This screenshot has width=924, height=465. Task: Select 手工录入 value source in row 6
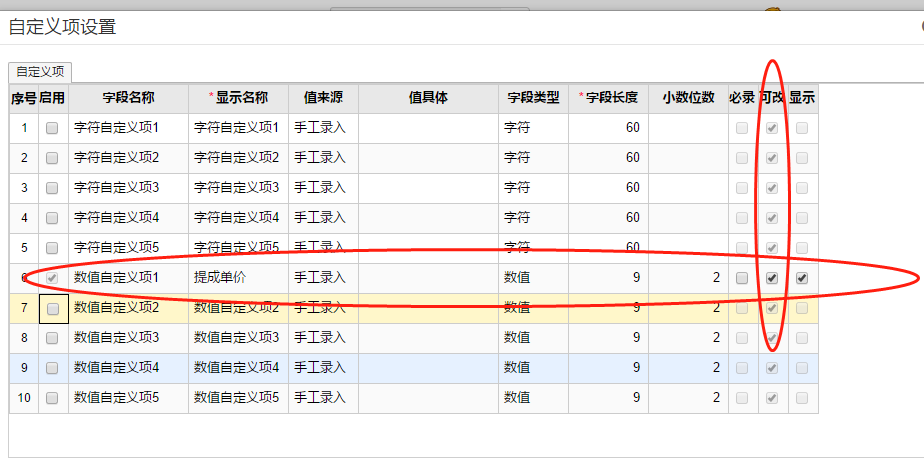click(323, 278)
